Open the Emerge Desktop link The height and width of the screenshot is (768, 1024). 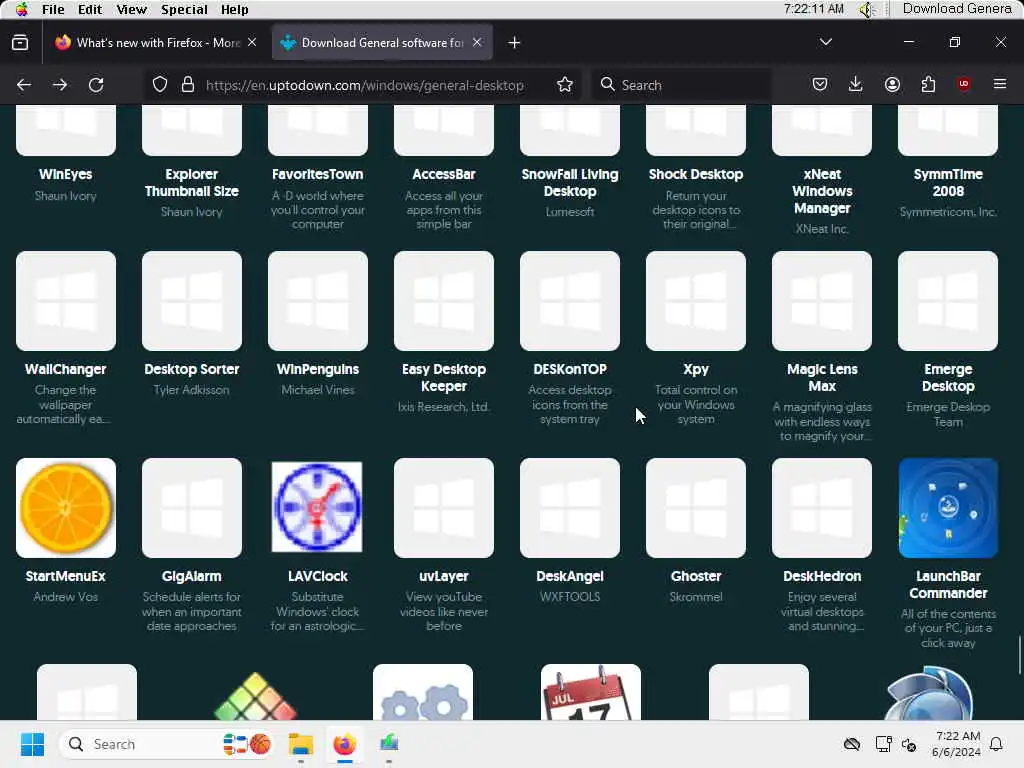pyautogui.click(x=948, y=377)
